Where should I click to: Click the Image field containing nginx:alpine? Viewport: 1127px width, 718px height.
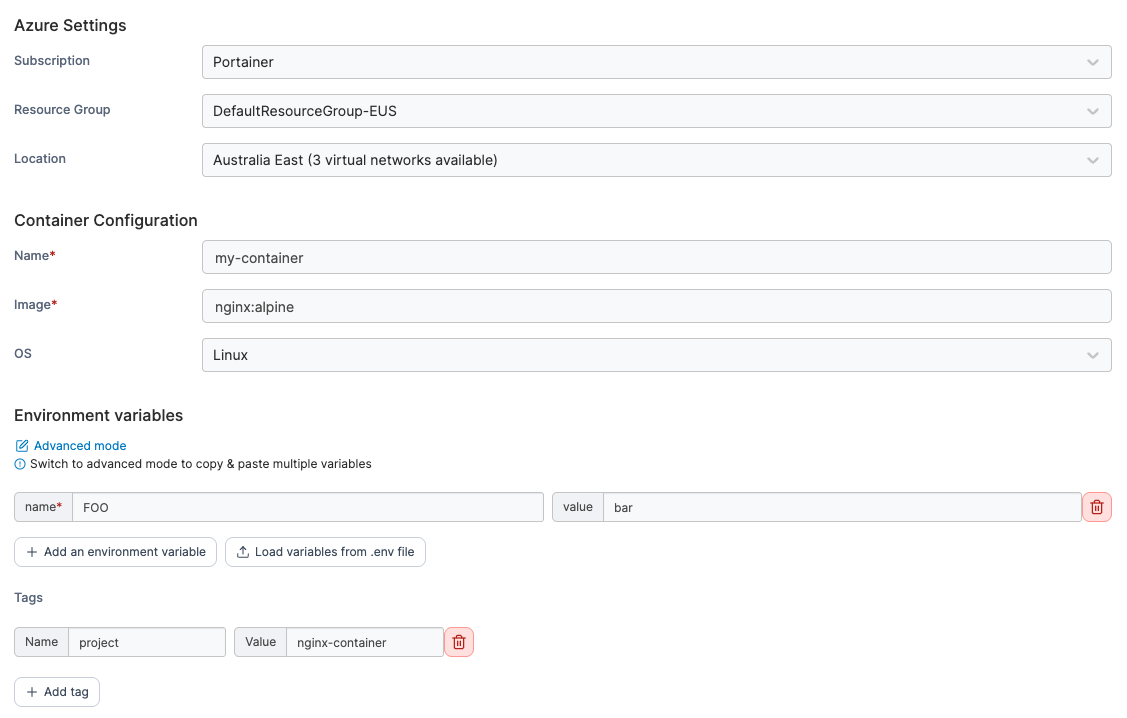(656, 306)
